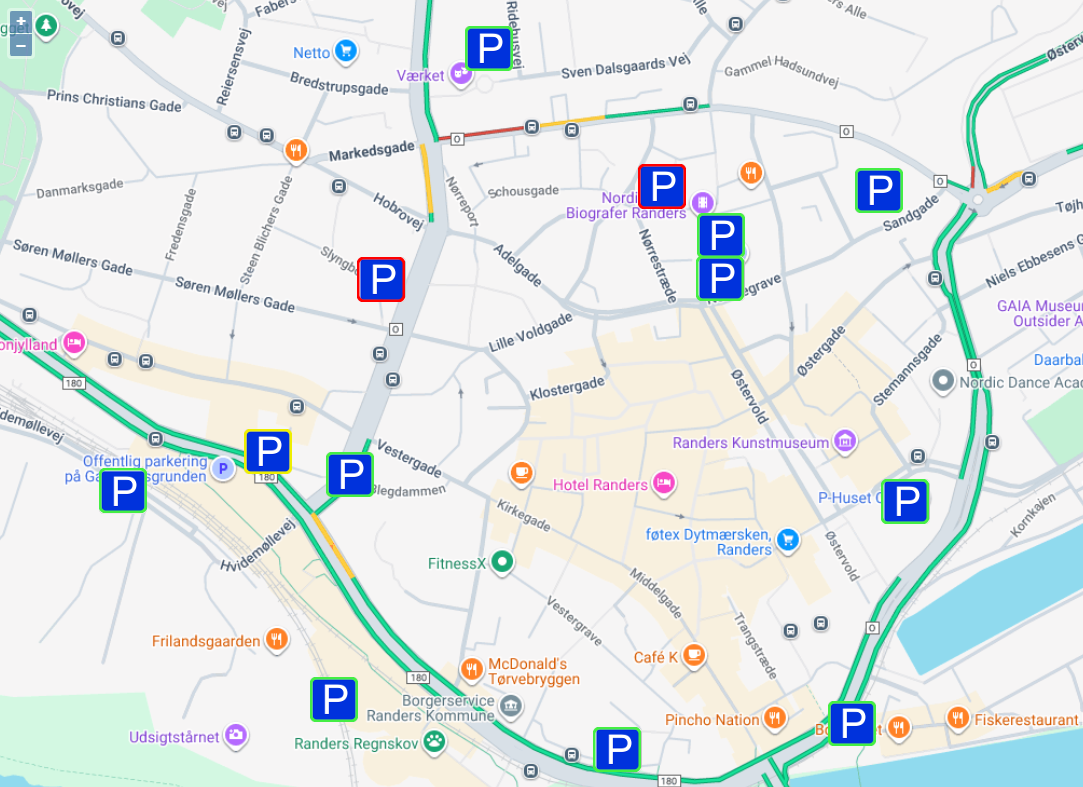Select the Randers Kunstmuseum museum pin
The image size is (1083, 787).
click(x=845, y=441)
